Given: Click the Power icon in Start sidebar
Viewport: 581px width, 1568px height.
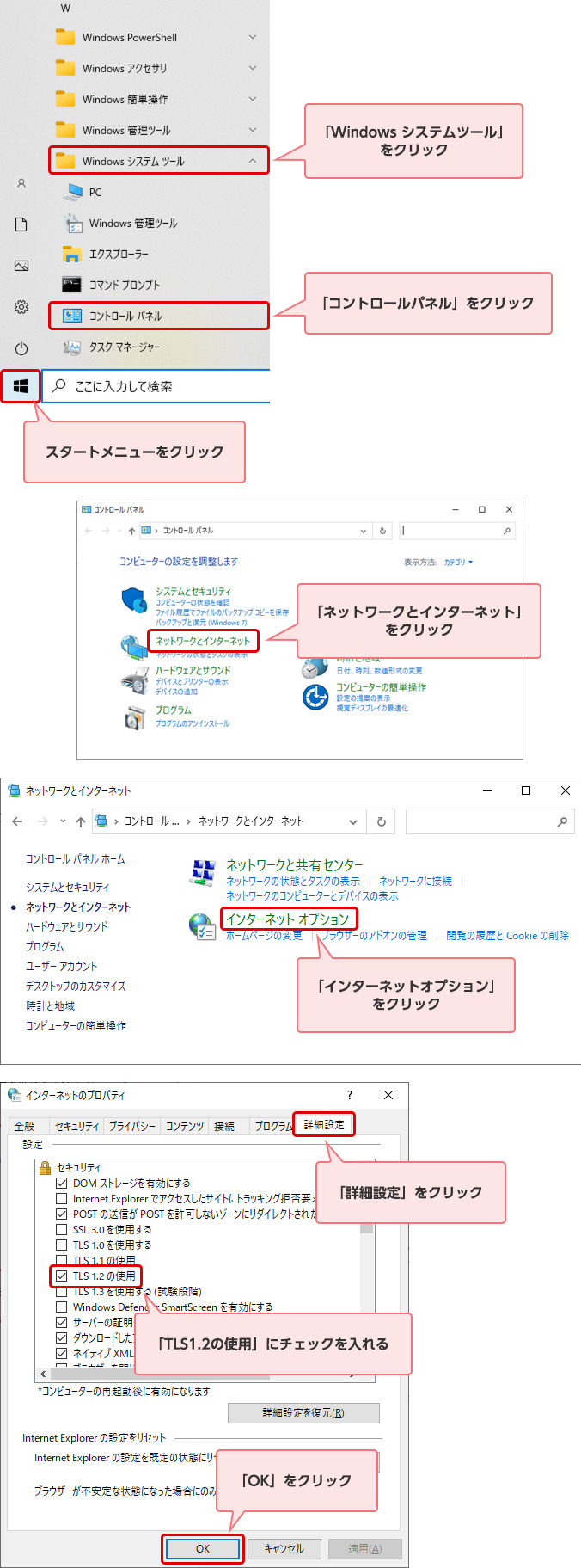Looking at the screenshot, I should pos(21,348).
